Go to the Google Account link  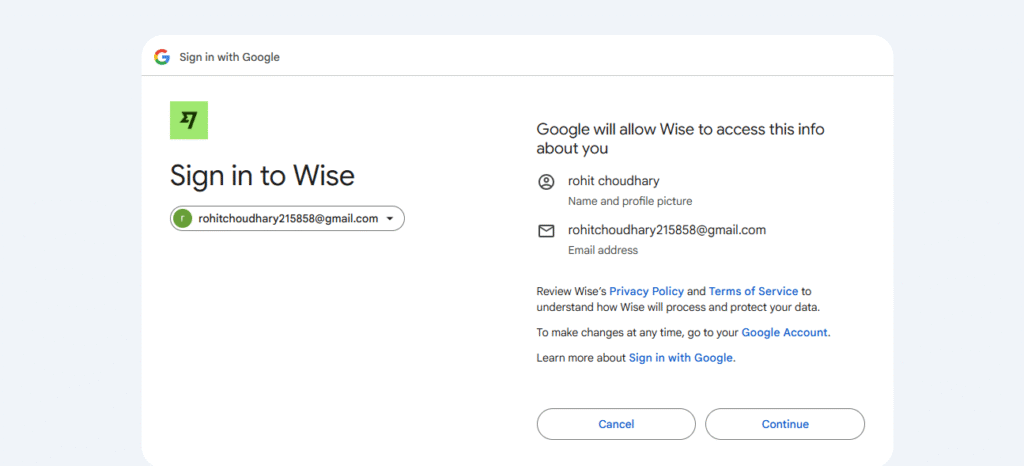(784, 332)
